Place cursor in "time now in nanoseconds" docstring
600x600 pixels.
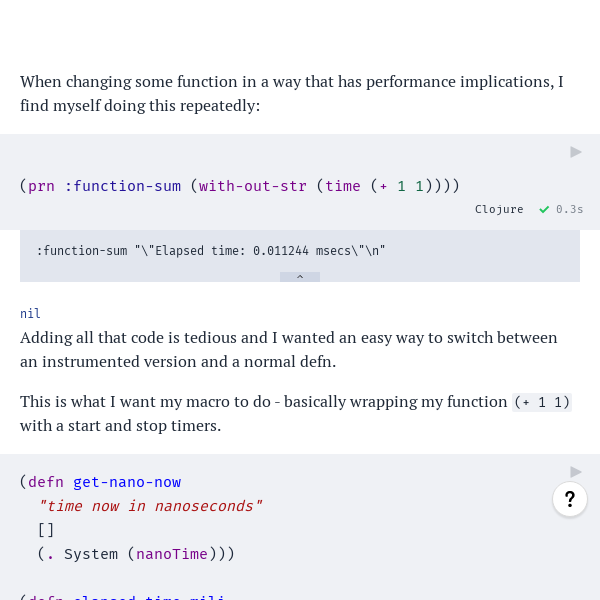(150, 506)
